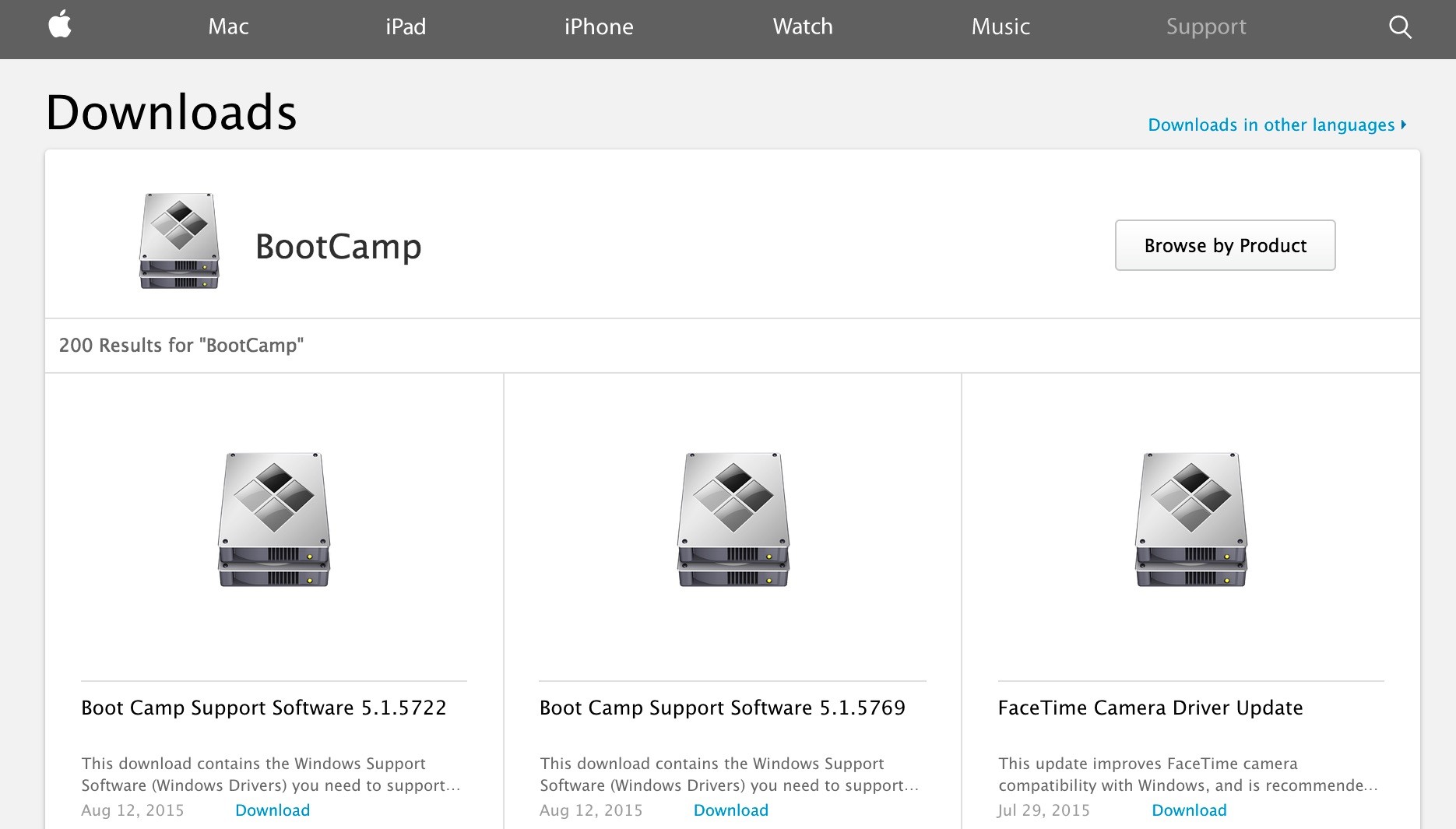Open the Watch menu item
Image resolution: width=1456 pixels, height=829 pixels.
[803, 27]
